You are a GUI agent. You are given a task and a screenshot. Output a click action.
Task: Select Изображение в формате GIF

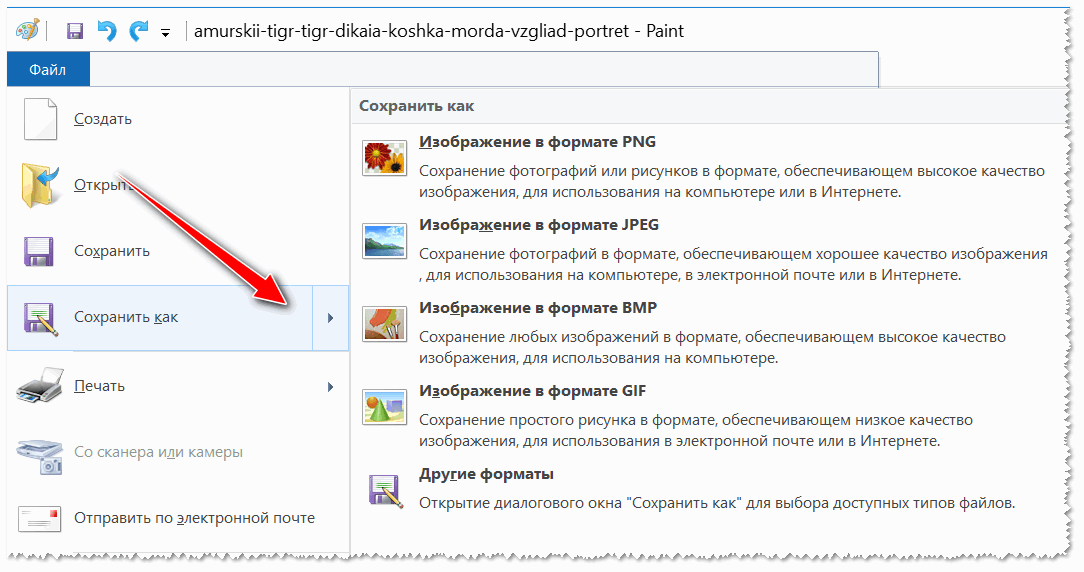(532, 391)
